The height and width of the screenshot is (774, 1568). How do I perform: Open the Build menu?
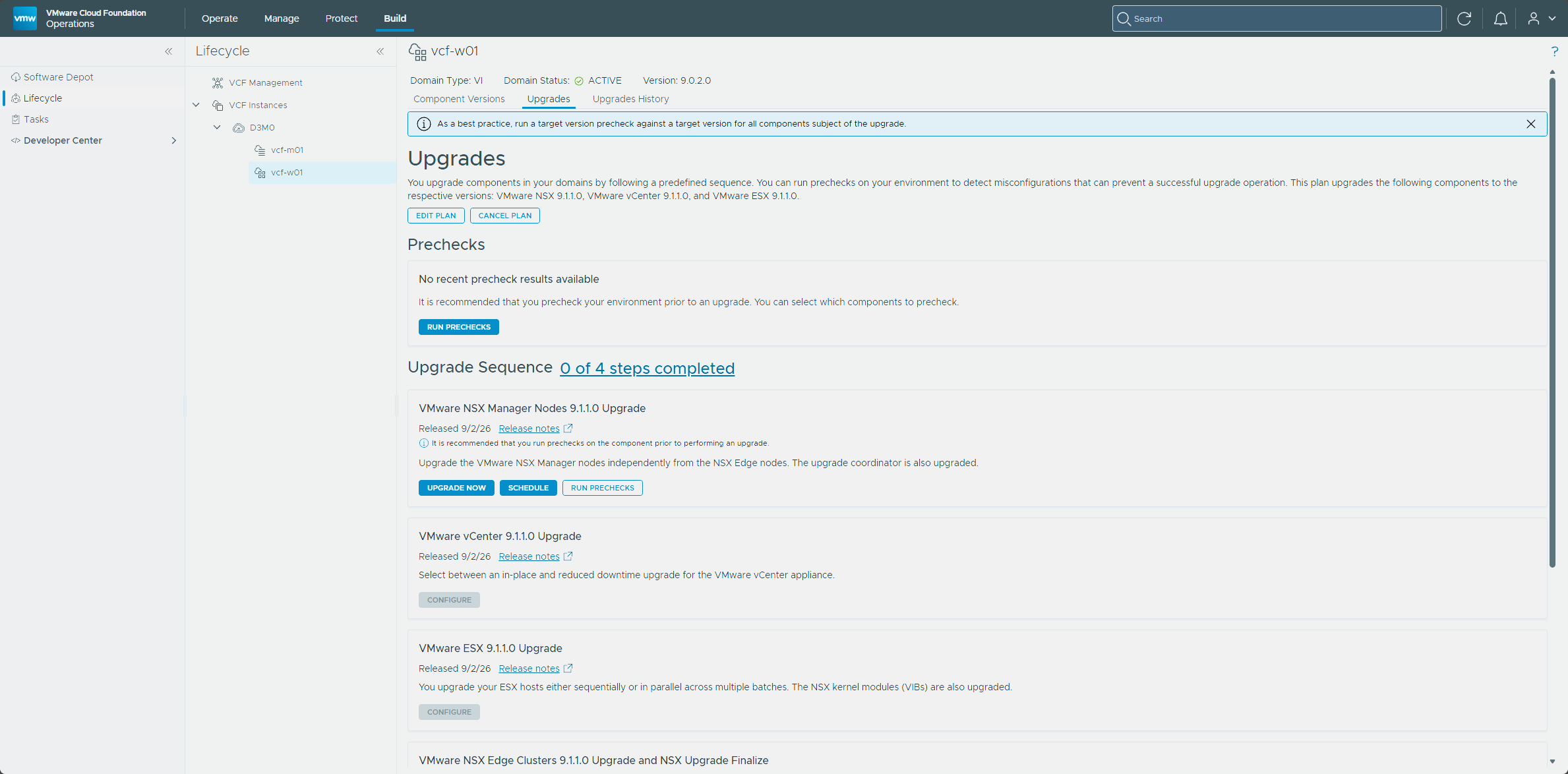point(395,18)
